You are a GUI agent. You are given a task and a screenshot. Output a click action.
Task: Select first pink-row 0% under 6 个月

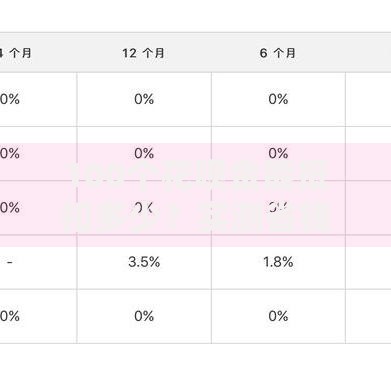point(278,153)
